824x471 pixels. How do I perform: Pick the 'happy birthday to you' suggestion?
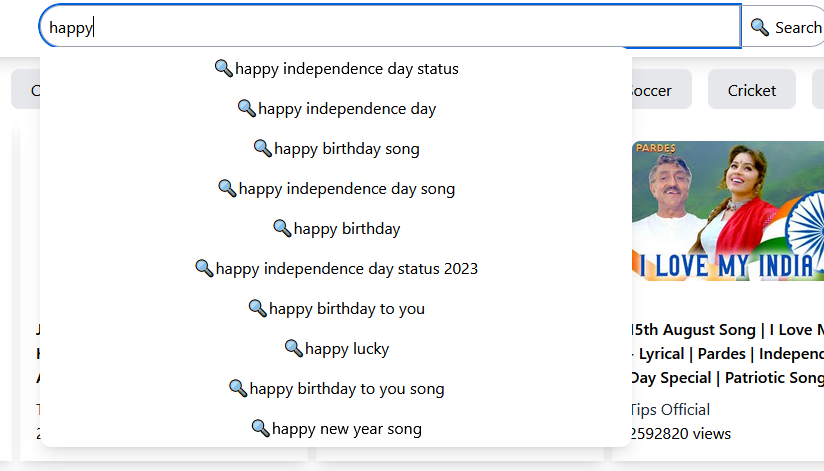point(336,308)
